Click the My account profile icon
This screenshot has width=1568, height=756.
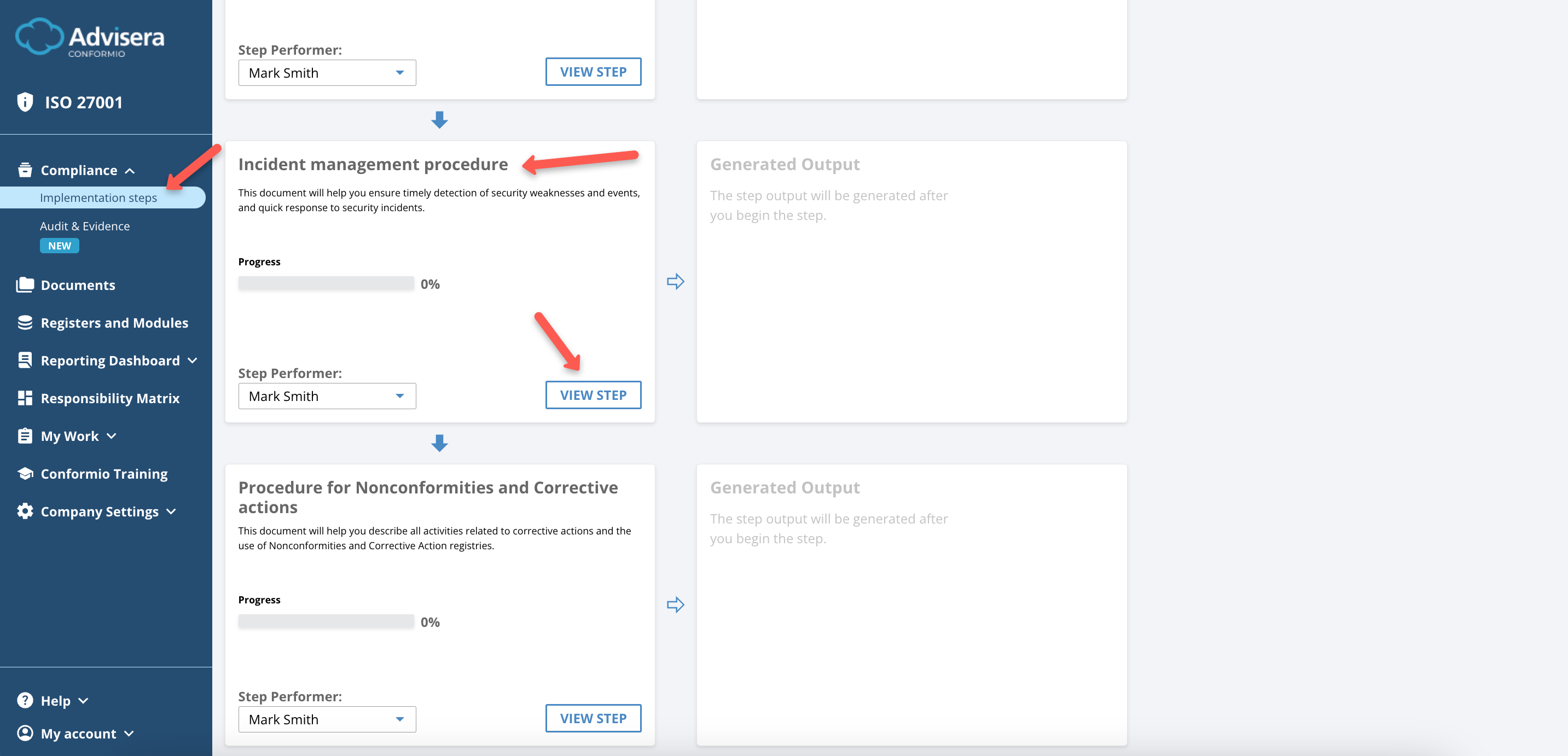[x=25, y=734]
